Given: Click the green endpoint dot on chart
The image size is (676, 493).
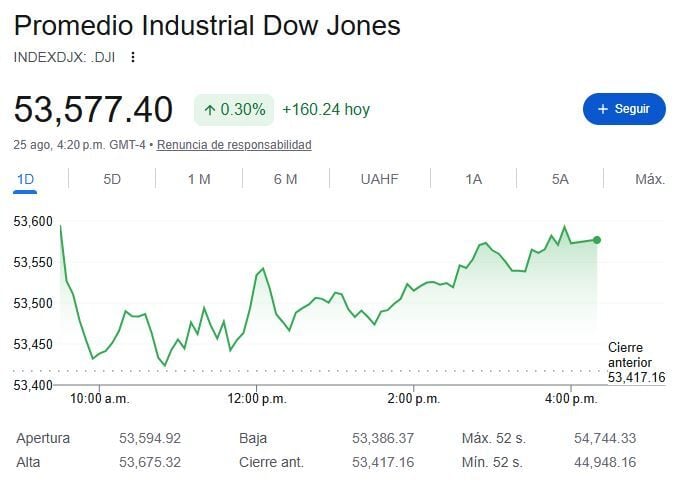Looking at the screenshot, I should pyautogui.click(x=597, y=240).
